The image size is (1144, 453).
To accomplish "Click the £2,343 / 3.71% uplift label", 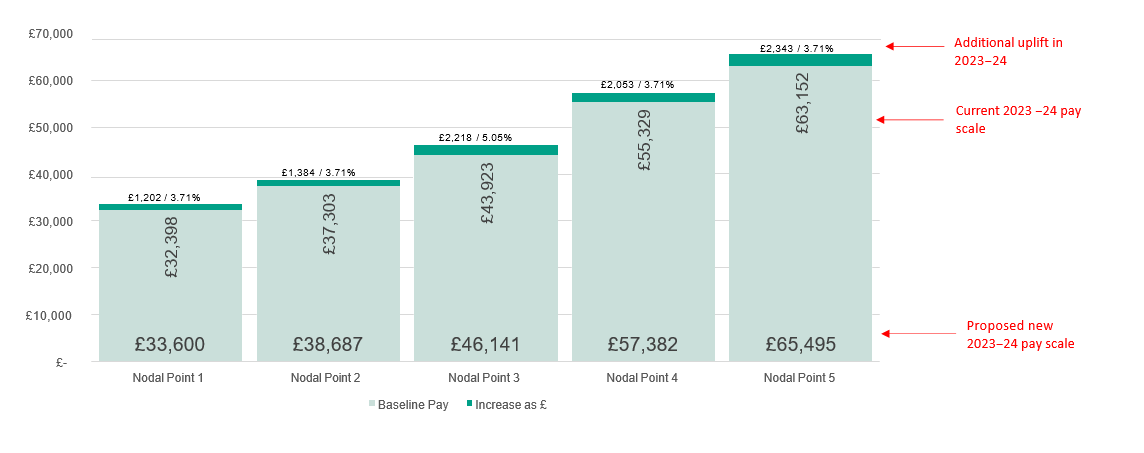I will tap(797, 48).
